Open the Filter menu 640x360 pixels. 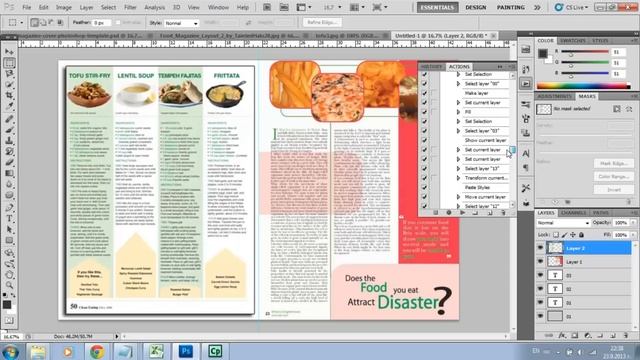click(130, 7)
